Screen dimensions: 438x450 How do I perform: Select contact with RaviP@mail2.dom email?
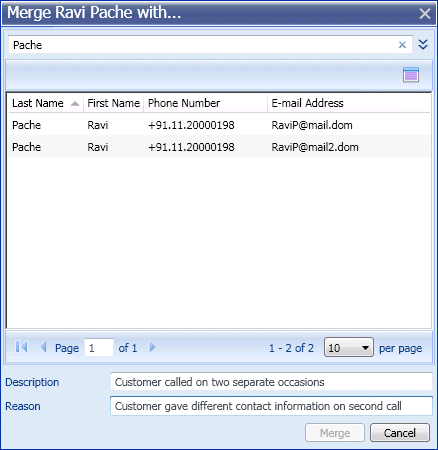click(x=219, y=147)
